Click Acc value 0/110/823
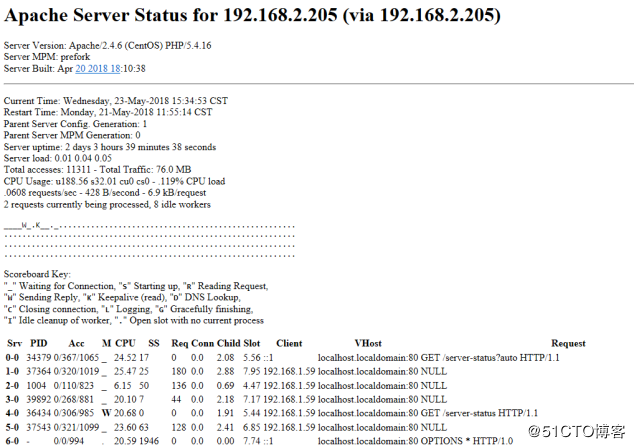The height and width of the screenshot is (448, 635). 74,385
